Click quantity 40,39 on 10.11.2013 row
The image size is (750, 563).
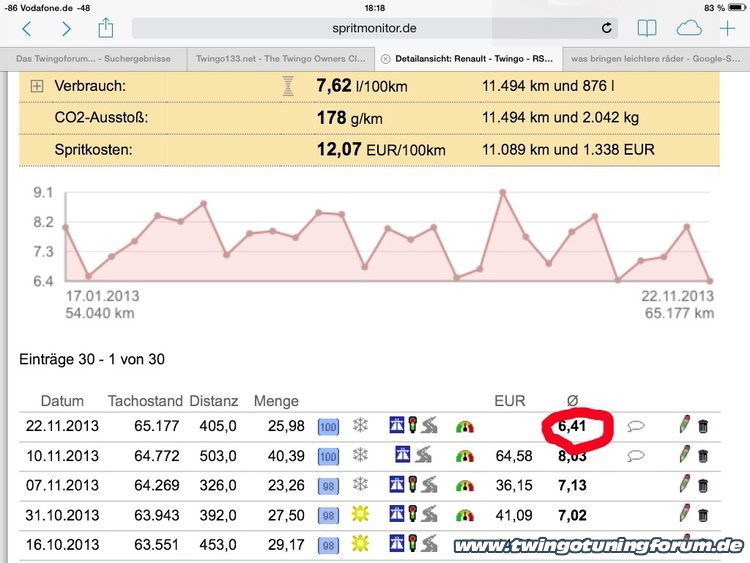(x=286, y=456)
